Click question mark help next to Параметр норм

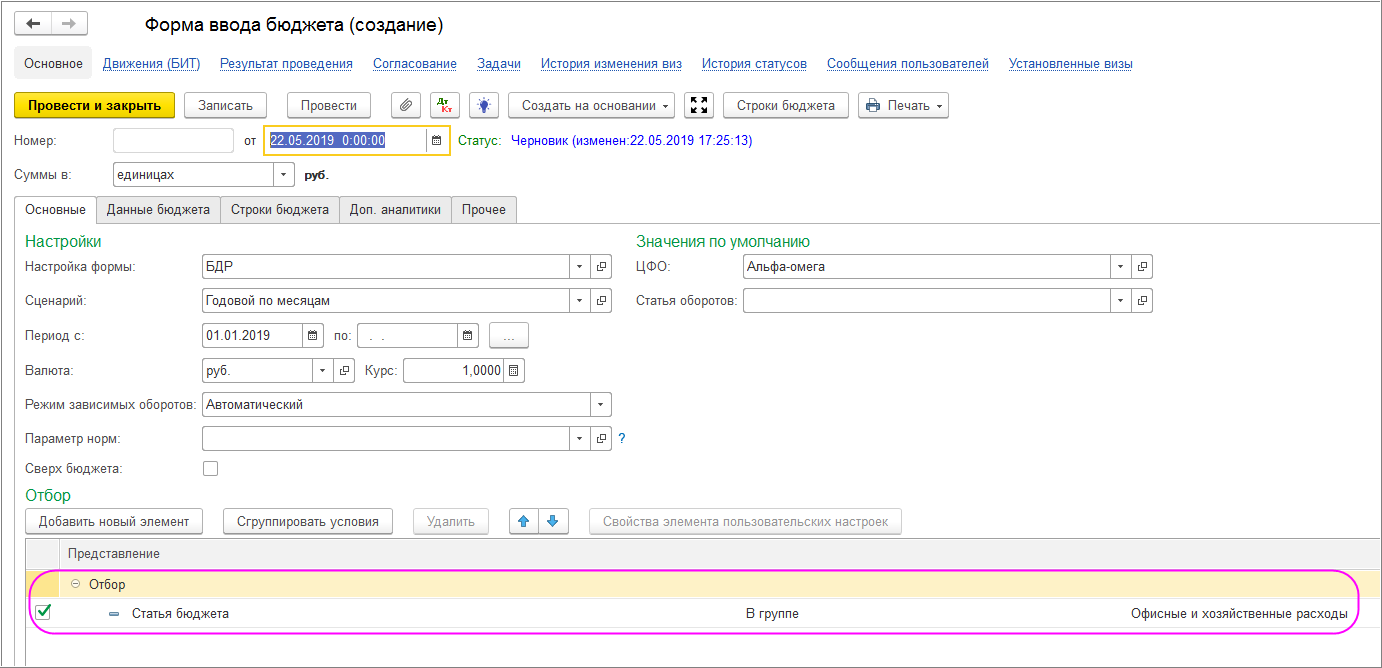pos(622,438)
